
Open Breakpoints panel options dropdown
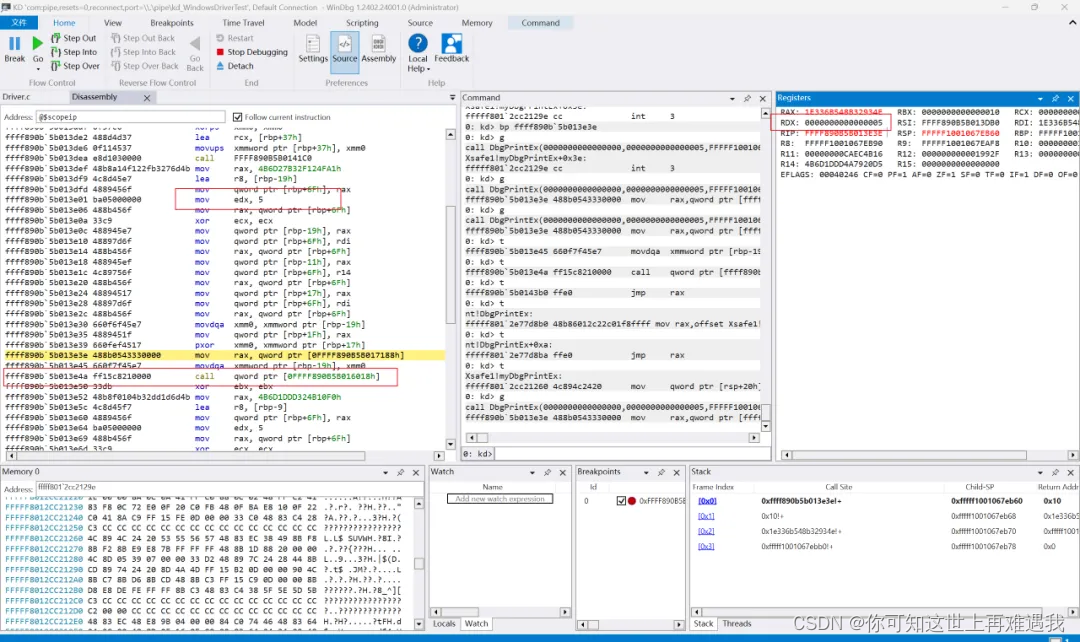(646, 473)
